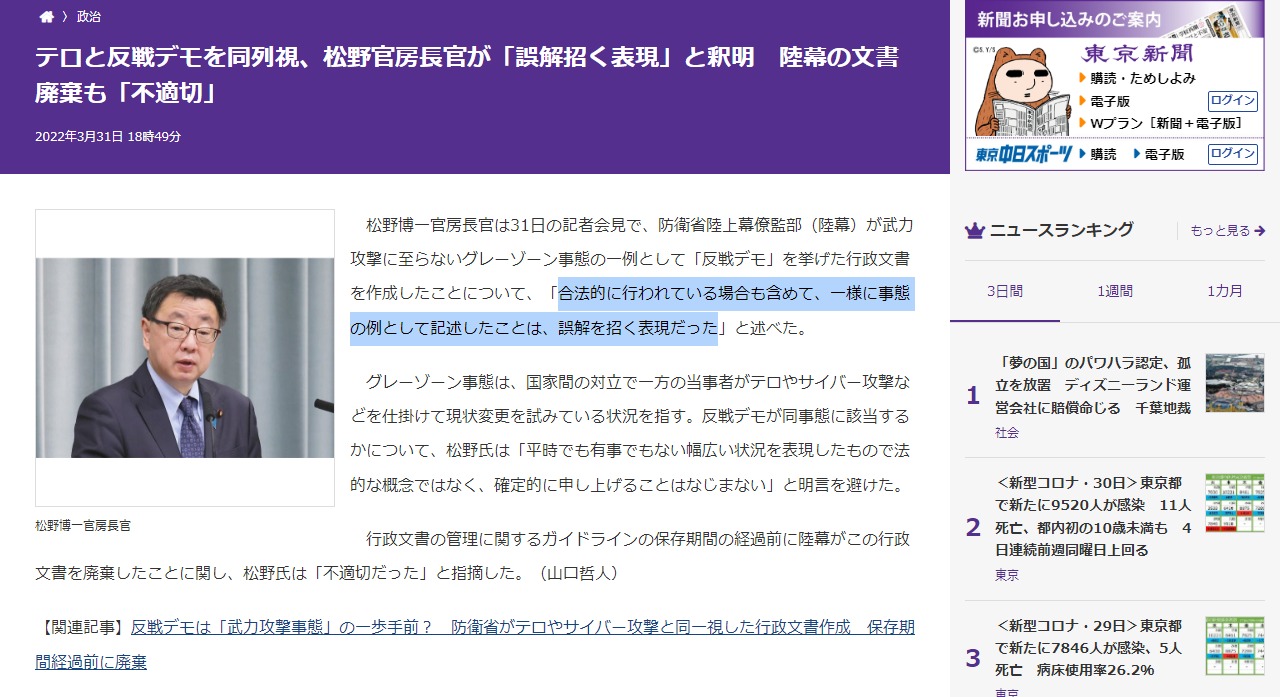
Task: Click 東京中日スポーツ logo
Action: 1025,154
